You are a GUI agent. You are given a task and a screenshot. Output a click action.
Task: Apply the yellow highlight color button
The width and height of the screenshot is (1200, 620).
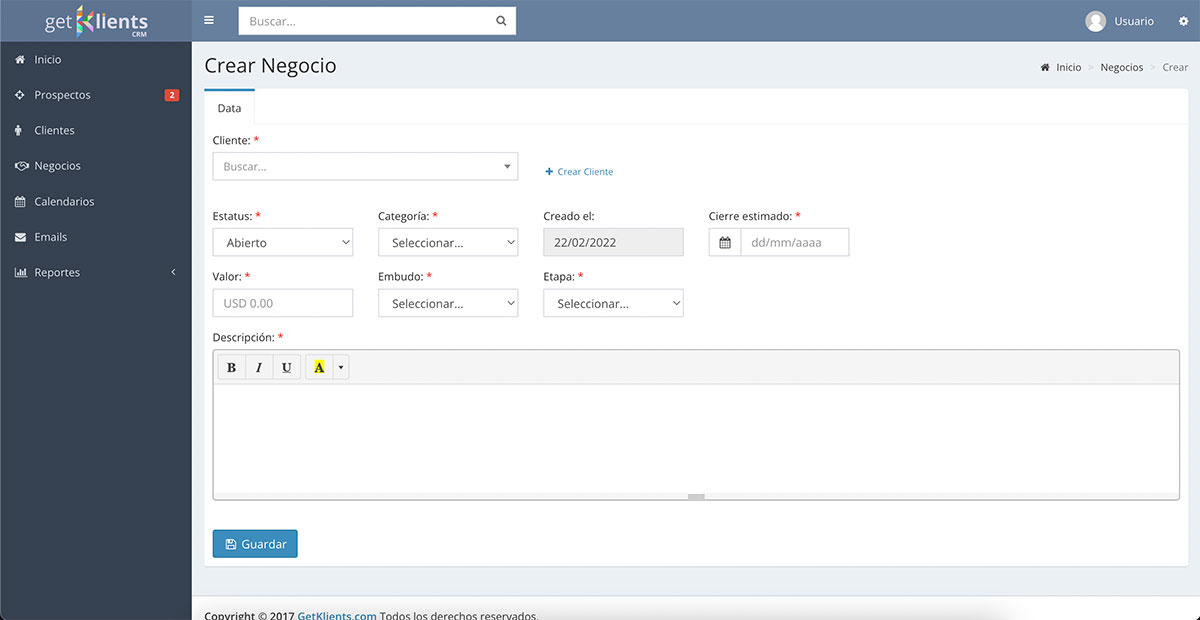point(319,368)
